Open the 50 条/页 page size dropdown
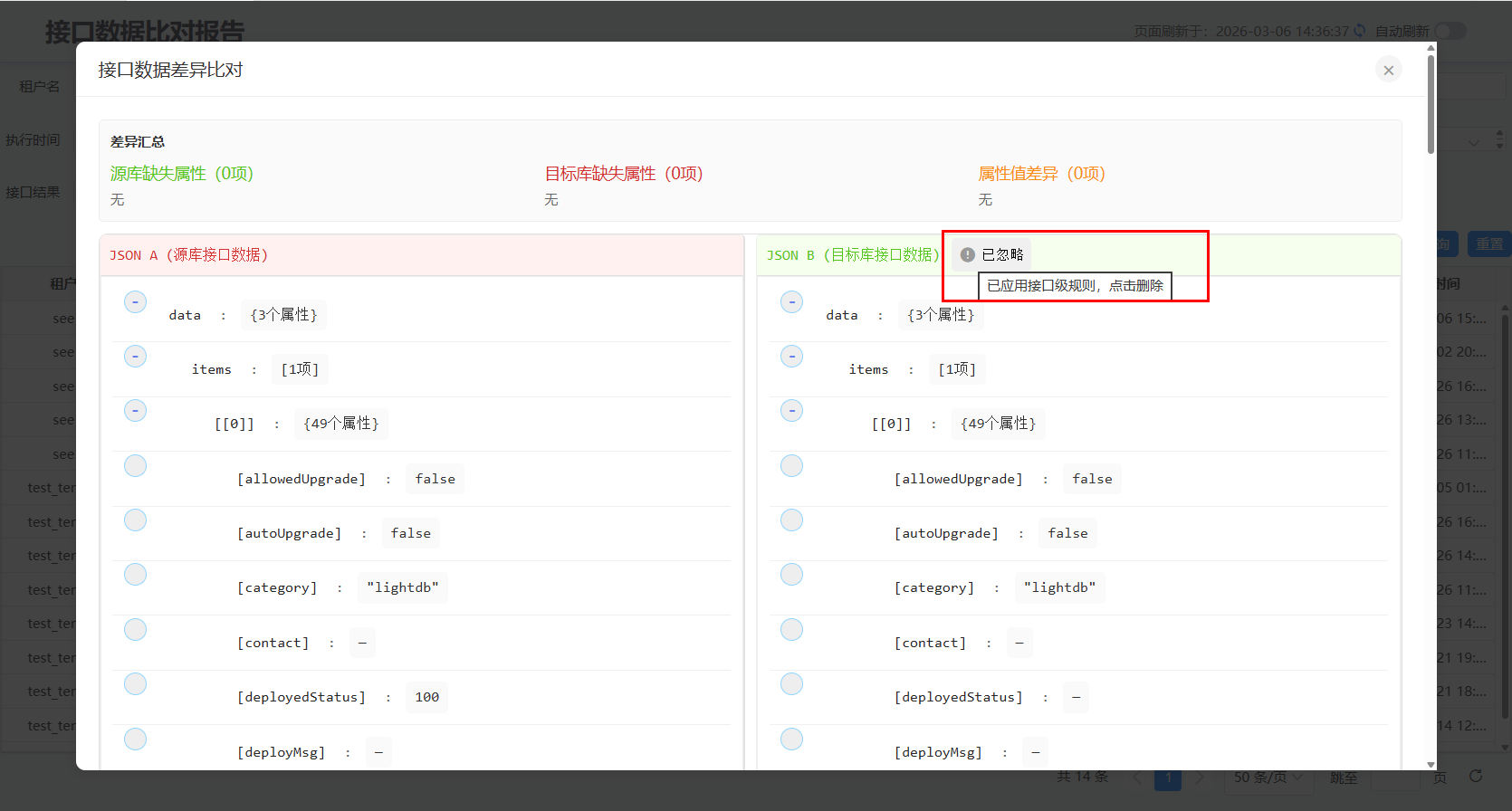1512x811 pixels. point(1268,778)
